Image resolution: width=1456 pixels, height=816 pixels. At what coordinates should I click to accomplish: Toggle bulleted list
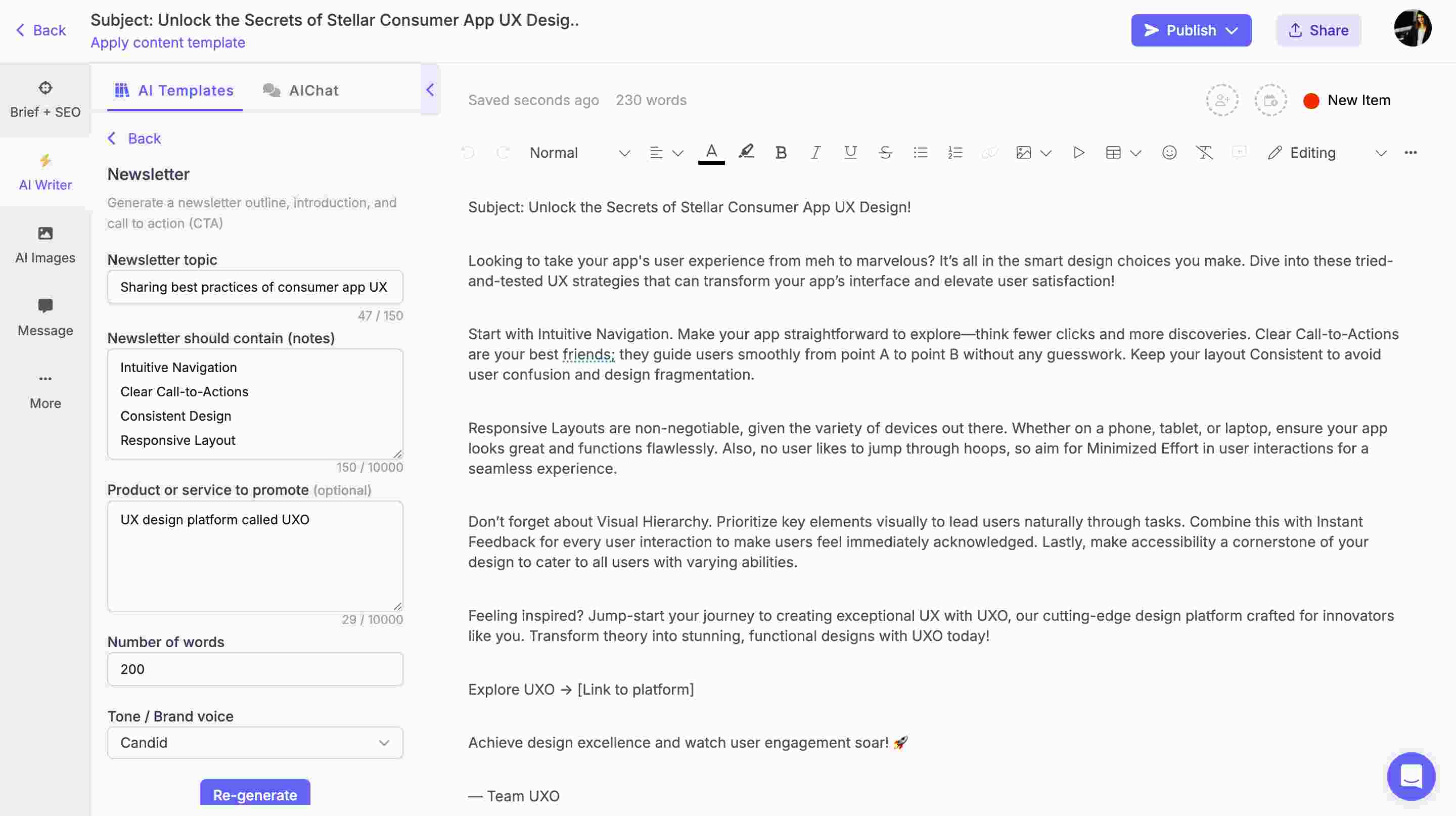(x=920, y=153)
